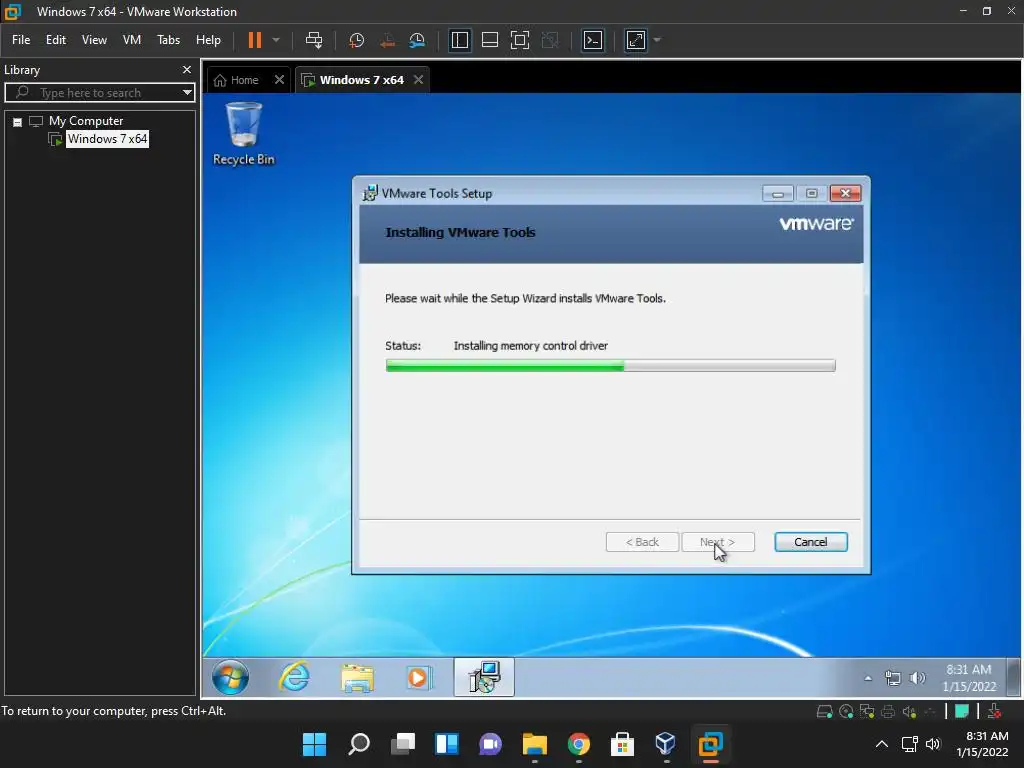
Task: Open the Snapshot Manager icon
Action: click(417, 40)
